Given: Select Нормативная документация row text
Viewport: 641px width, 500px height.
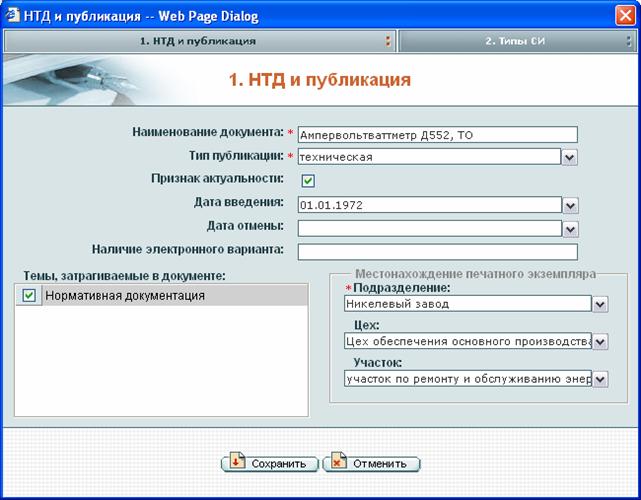Looking at the screenshot, I should click(125, 296).
